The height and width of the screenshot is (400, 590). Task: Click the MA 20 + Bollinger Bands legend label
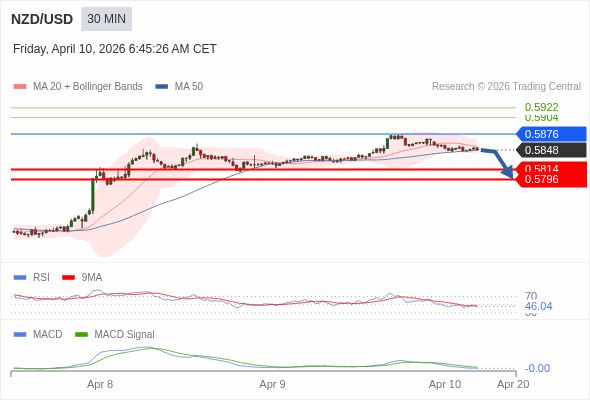tap(88, 87)
